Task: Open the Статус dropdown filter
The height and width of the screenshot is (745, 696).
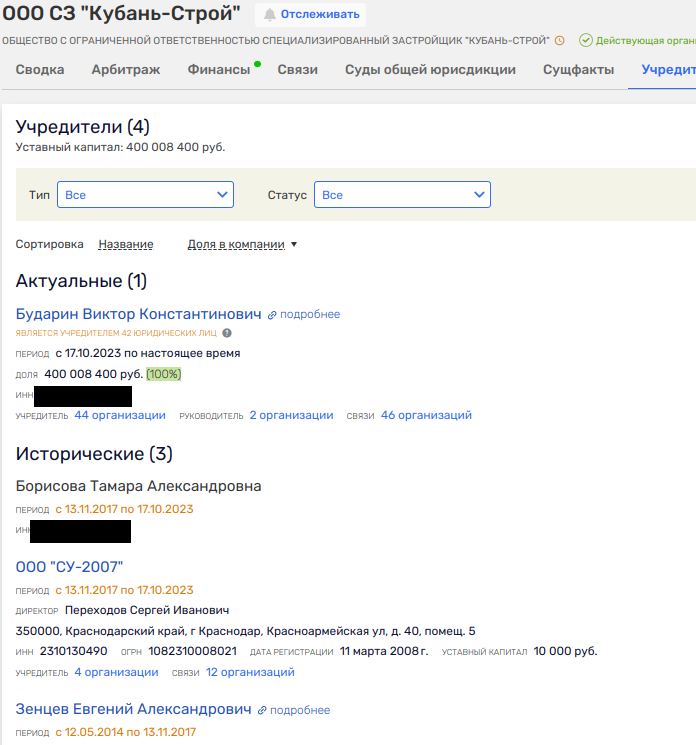Action: [402, 194]
